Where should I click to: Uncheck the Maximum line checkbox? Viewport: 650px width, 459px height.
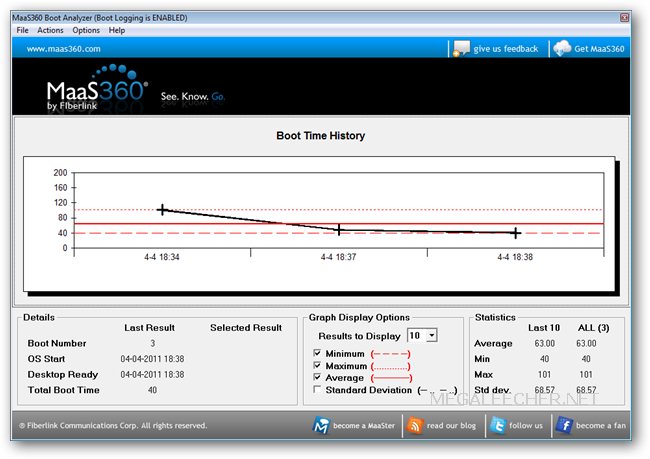(317, 365)
